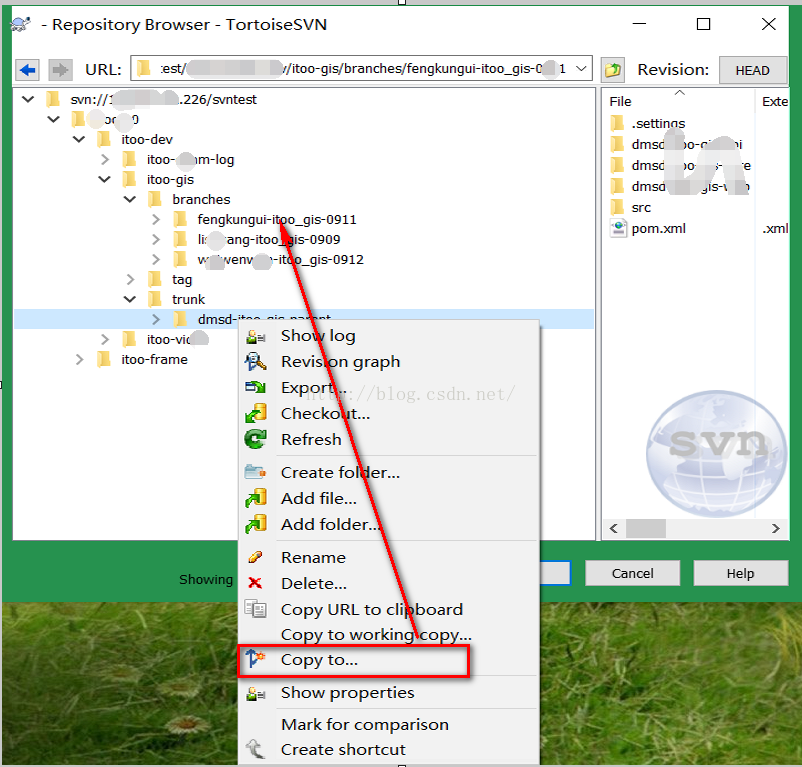Click the file list scroll left arrow
The image size is (802, 767).
(614, 528)
